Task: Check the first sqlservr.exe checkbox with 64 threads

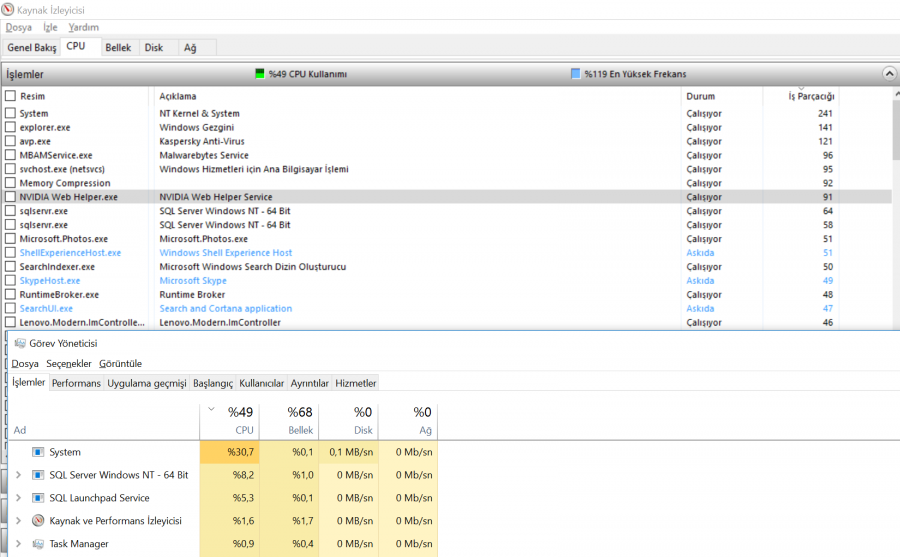Action: (x=10, y=211)
